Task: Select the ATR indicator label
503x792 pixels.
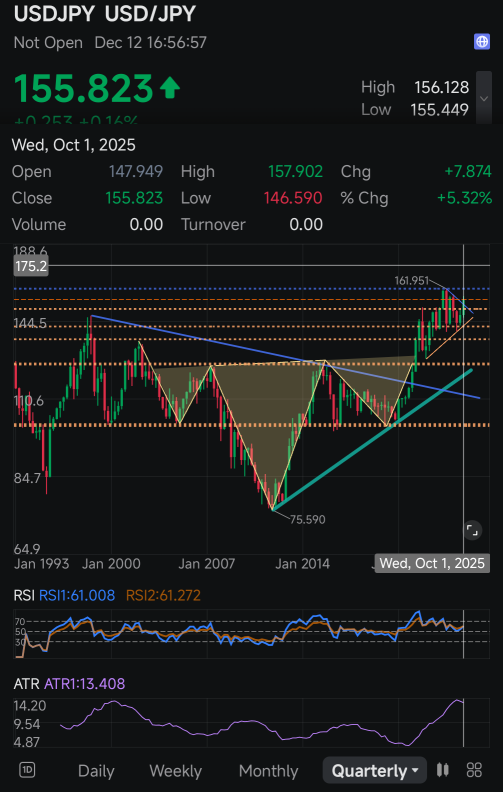Action: click(x=27, y=684)
